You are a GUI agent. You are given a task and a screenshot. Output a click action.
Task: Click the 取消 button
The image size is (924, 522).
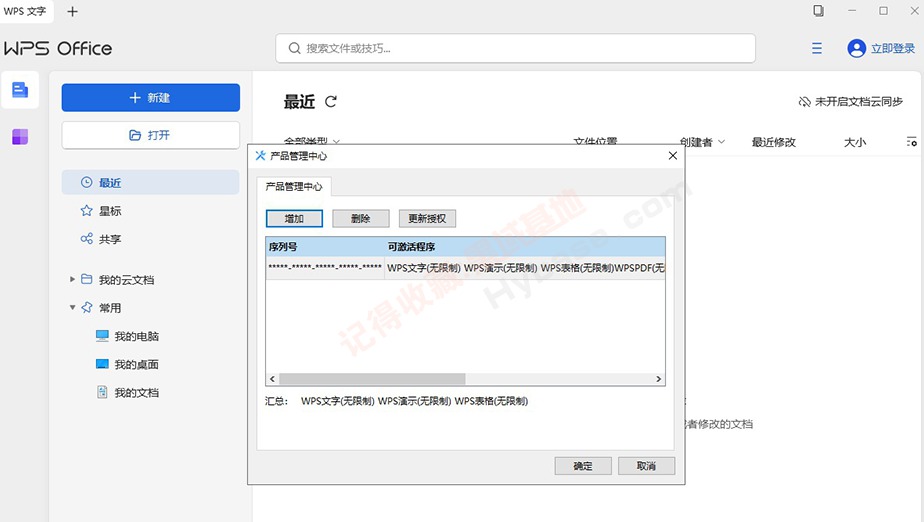[x=646, y=466]
